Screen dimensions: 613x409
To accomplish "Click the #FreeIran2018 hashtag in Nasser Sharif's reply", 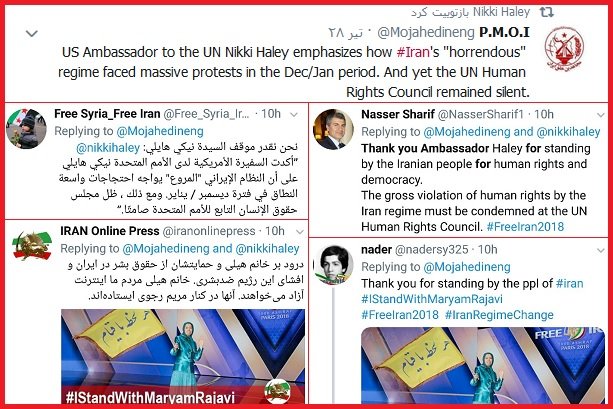I will pyautogui.click(x=525, y=227).
